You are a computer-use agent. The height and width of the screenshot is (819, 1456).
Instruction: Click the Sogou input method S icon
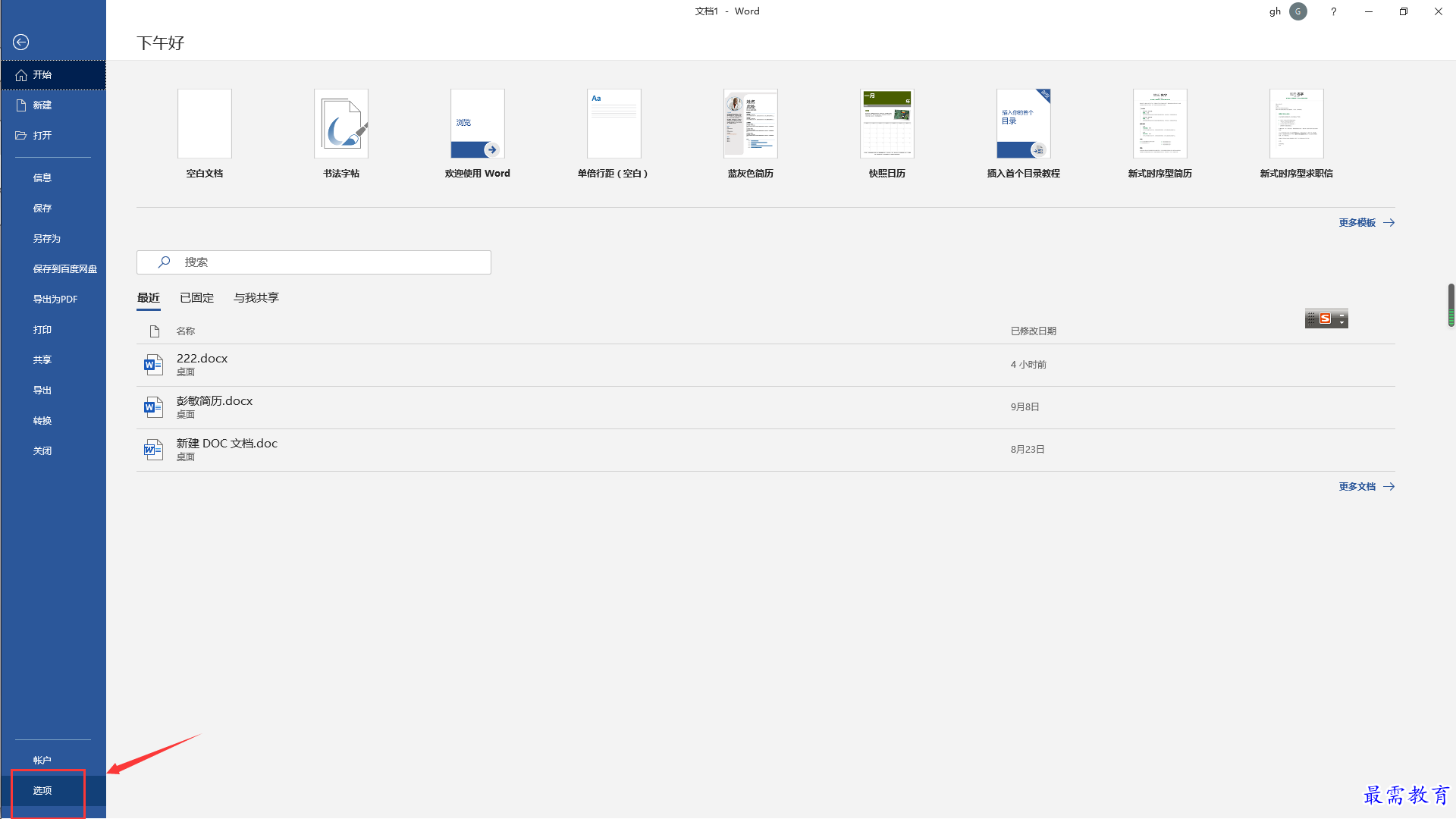click(x=1325, y=318)
